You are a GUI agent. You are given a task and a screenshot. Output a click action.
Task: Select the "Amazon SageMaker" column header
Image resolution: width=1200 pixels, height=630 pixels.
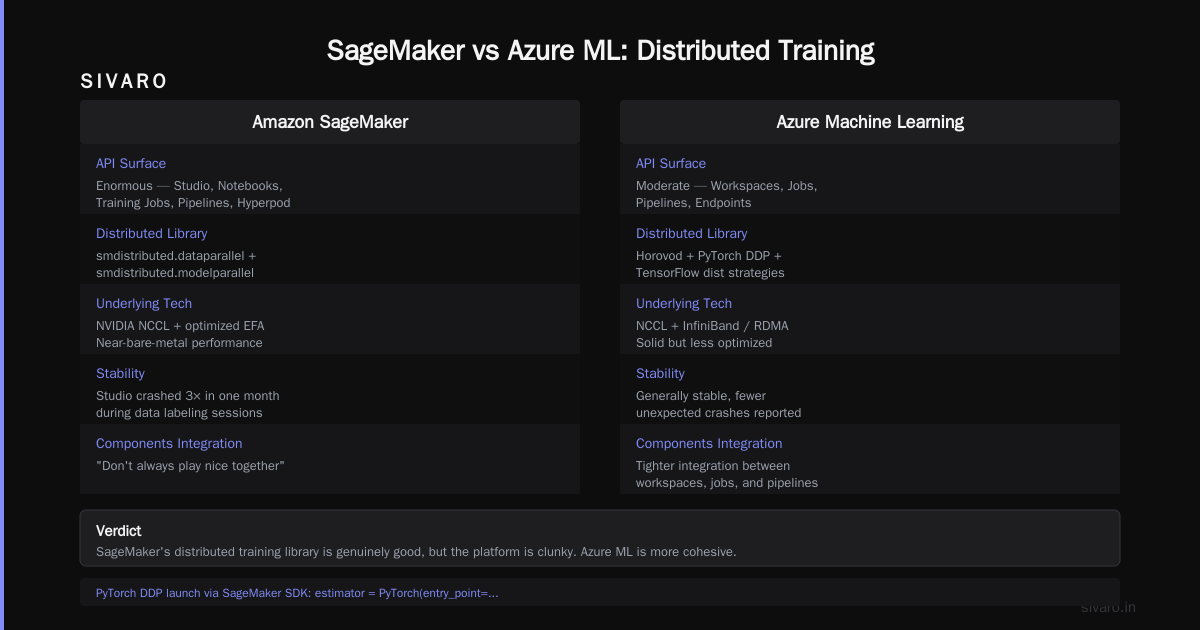330,122
